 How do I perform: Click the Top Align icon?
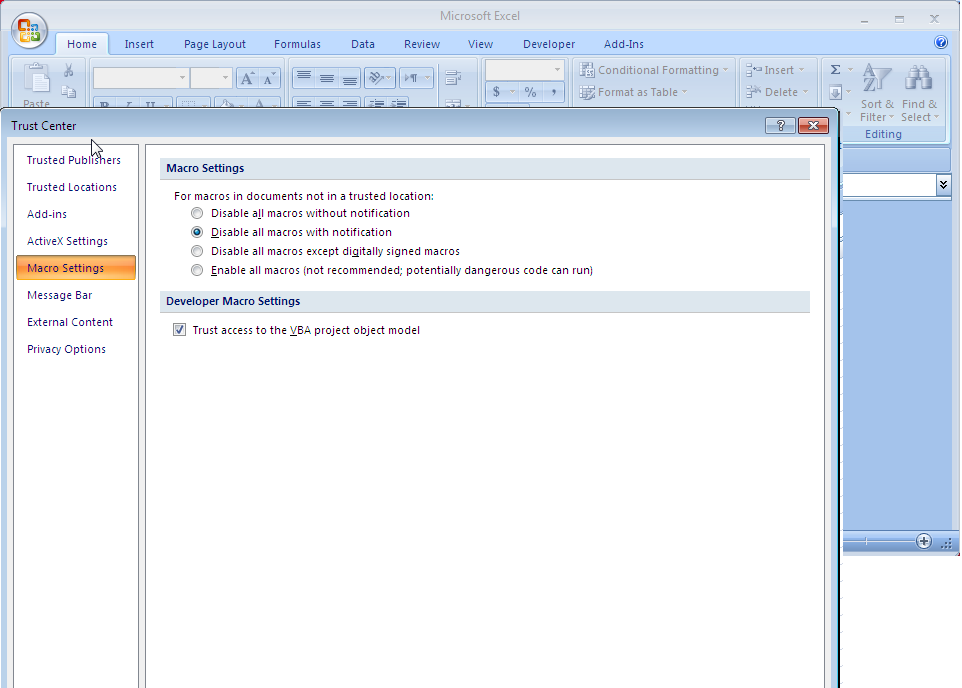click(x=304, y=77)
